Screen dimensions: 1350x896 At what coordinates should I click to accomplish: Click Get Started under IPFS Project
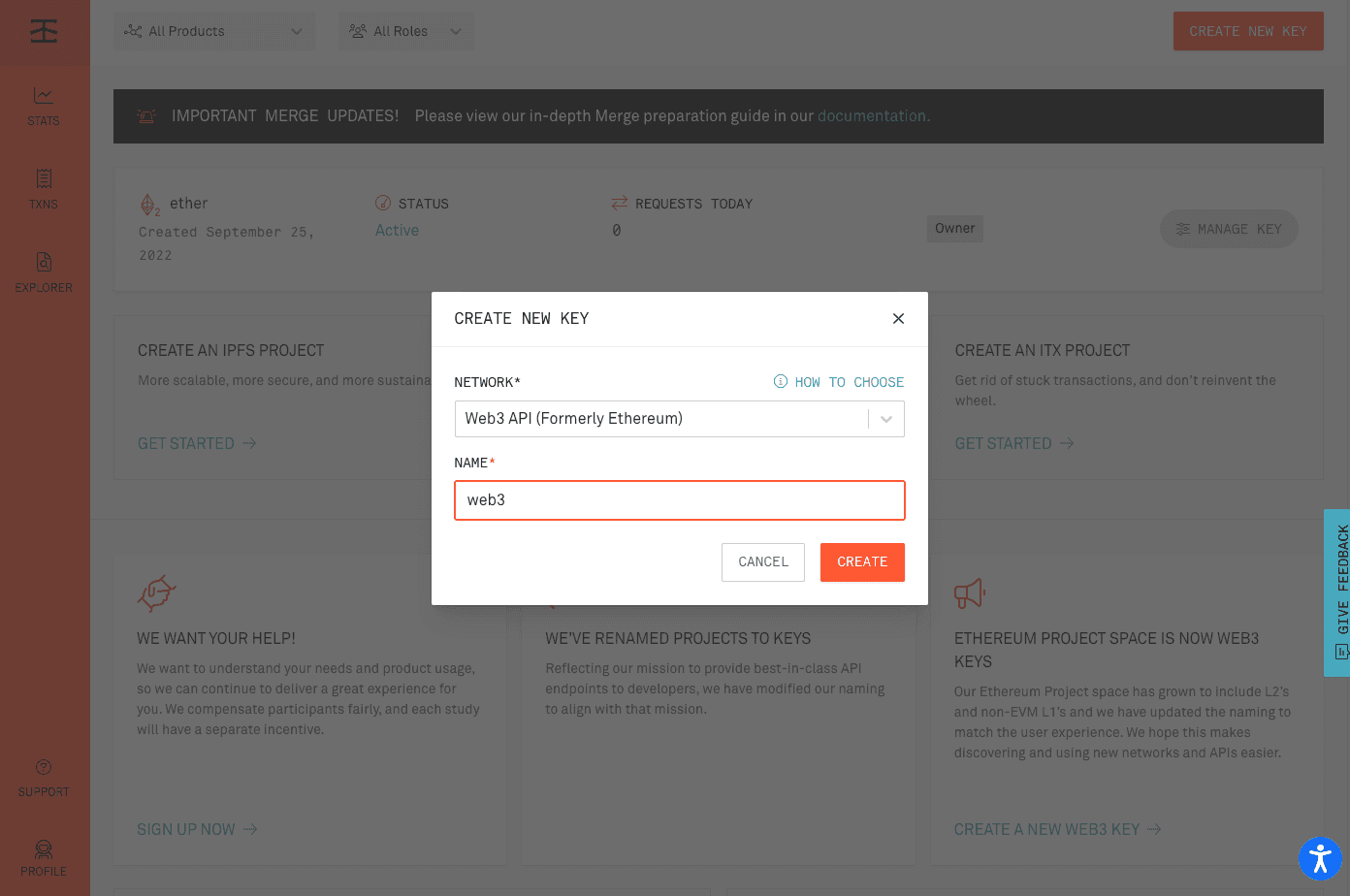pos(197,443)
